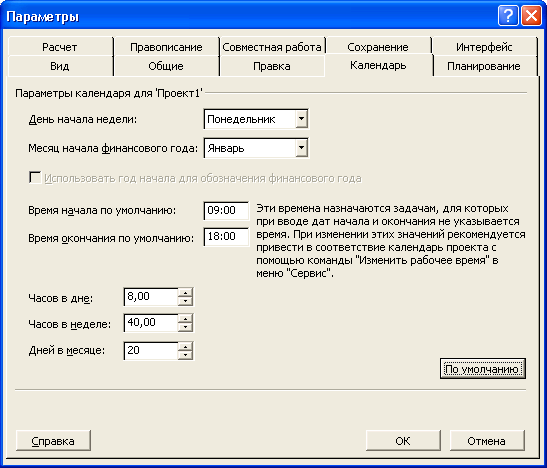Click the Часов в неделе label
The width and height of the screenshot is (547, 468).
(x=69, y=324)
